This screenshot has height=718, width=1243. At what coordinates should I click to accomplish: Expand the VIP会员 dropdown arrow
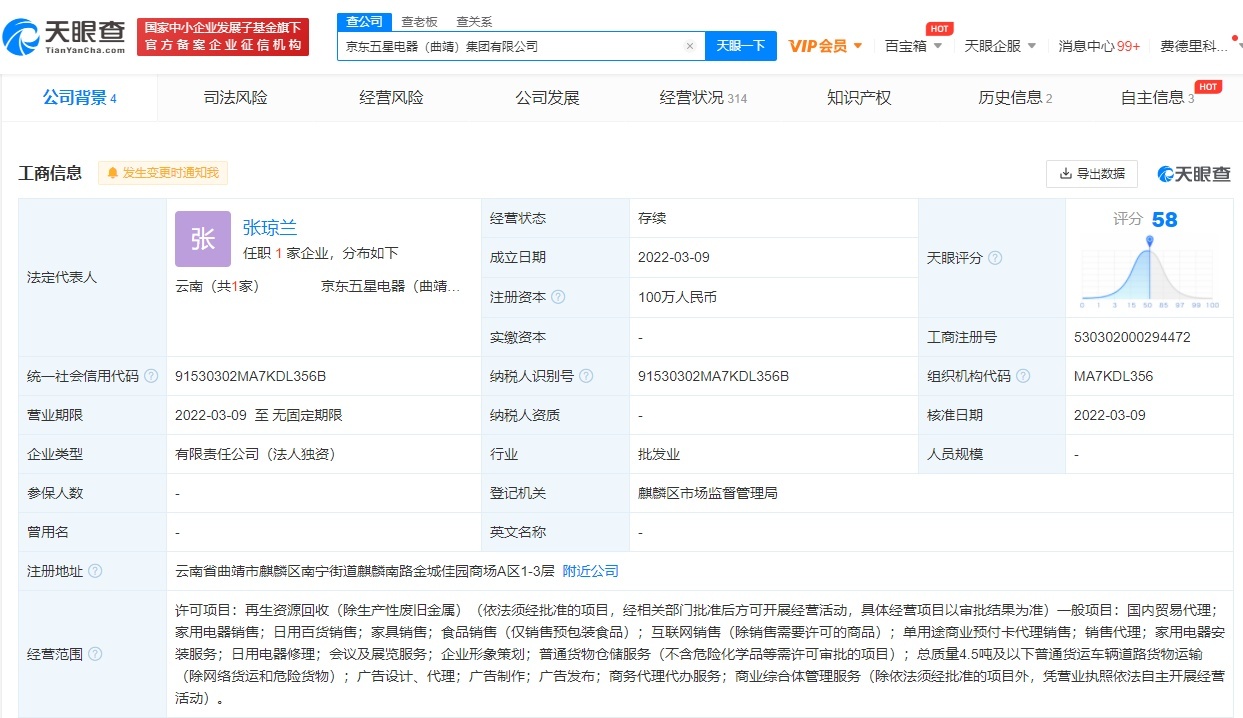[858, 46]
